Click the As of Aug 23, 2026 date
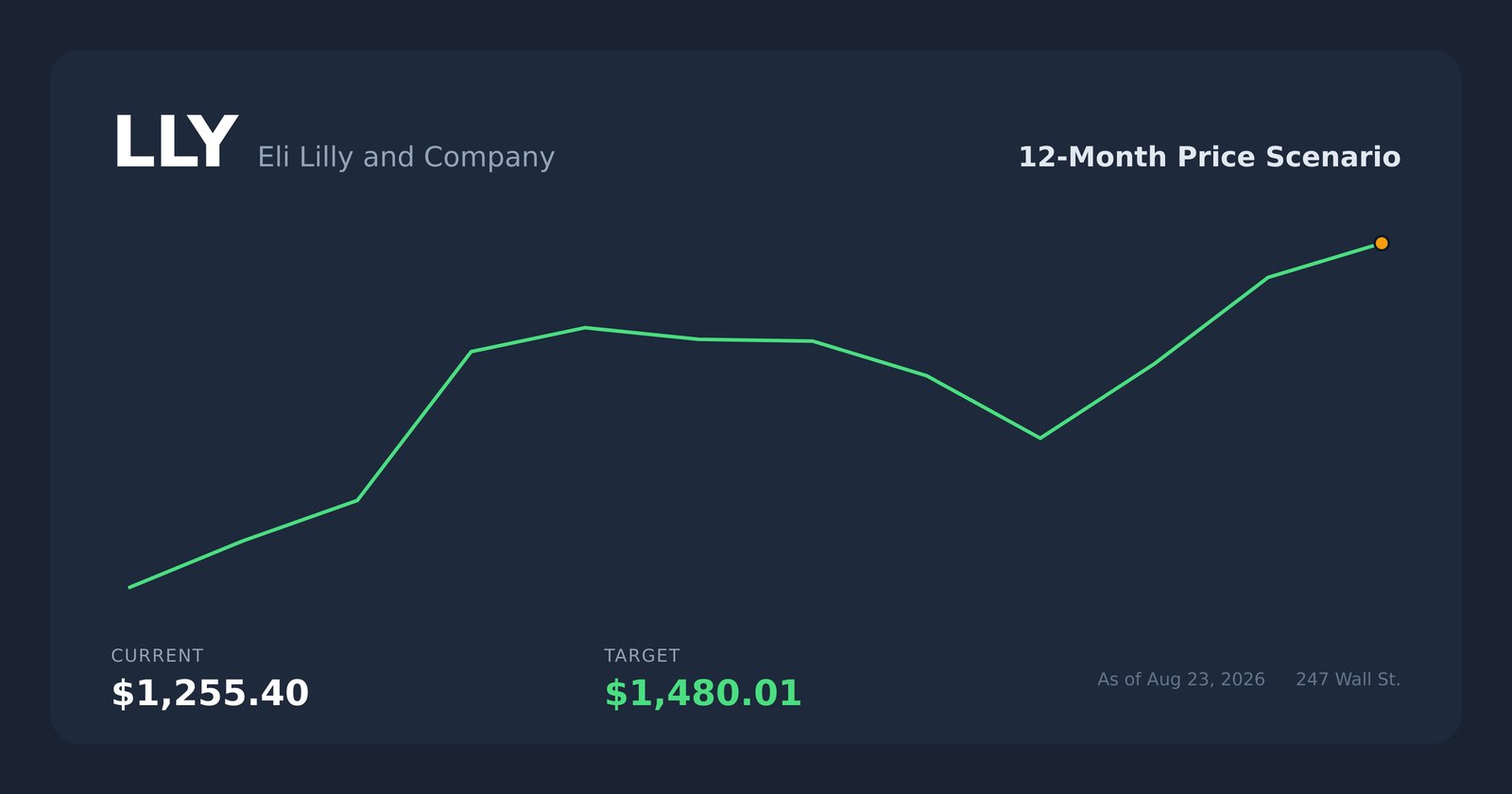 coord(1180,680)
